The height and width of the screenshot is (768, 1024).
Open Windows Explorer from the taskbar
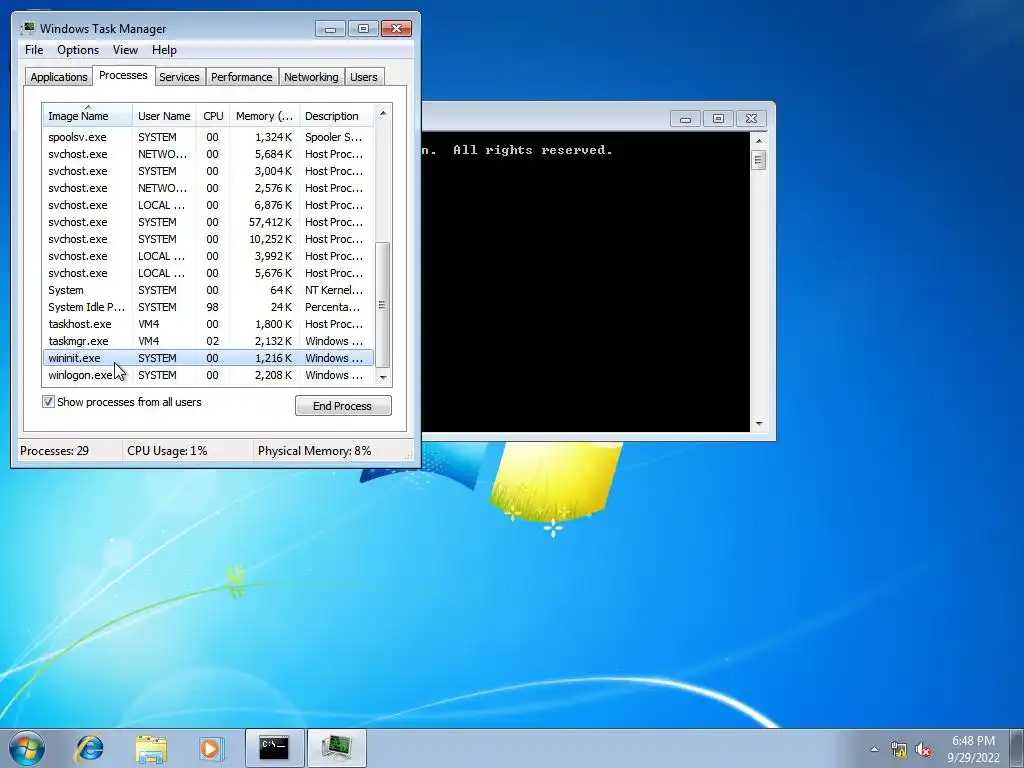pyautogui.click(x=151, y=748)
